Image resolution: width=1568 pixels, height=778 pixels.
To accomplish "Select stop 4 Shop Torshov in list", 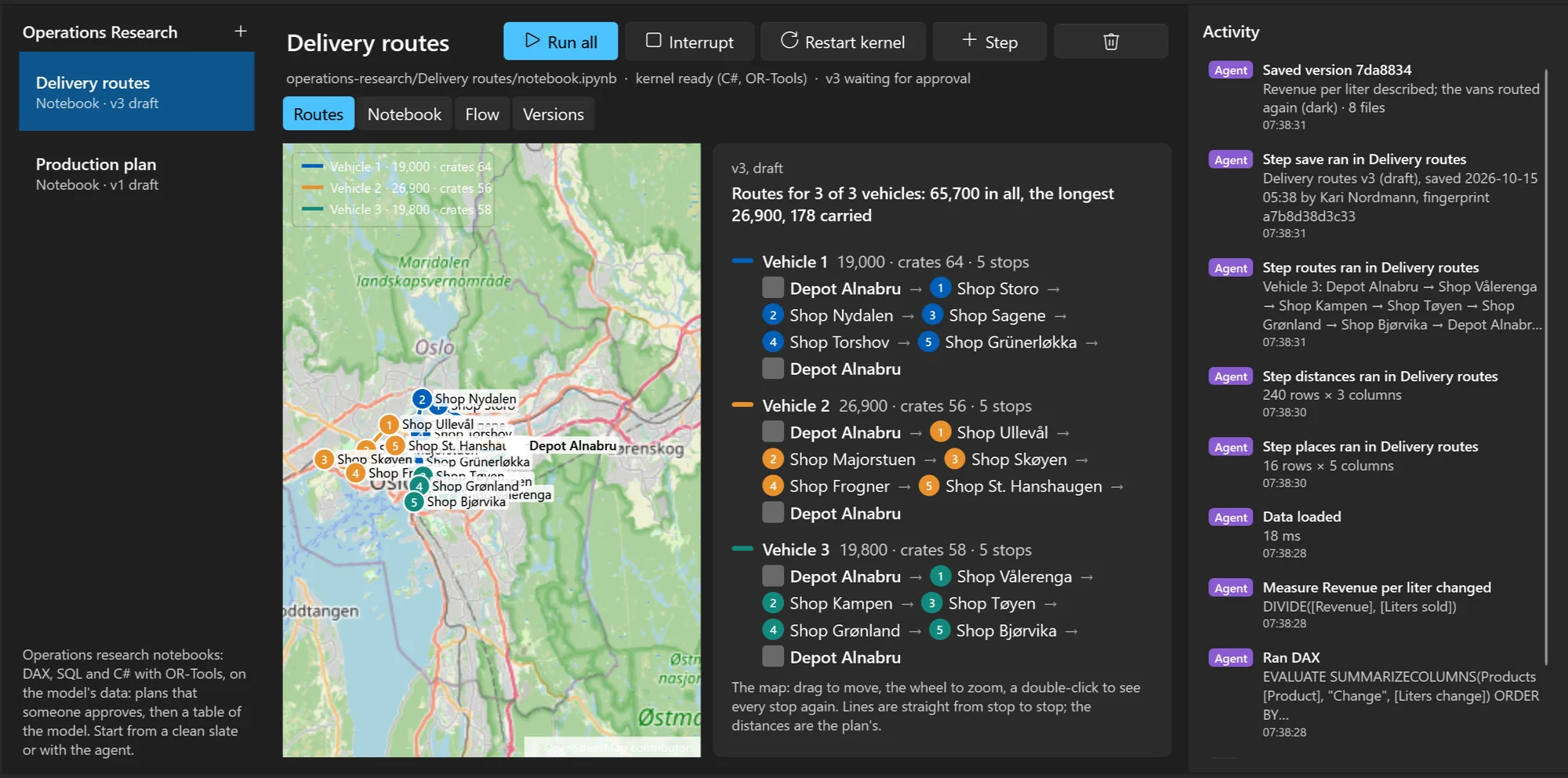I will (x=826, y=342).
